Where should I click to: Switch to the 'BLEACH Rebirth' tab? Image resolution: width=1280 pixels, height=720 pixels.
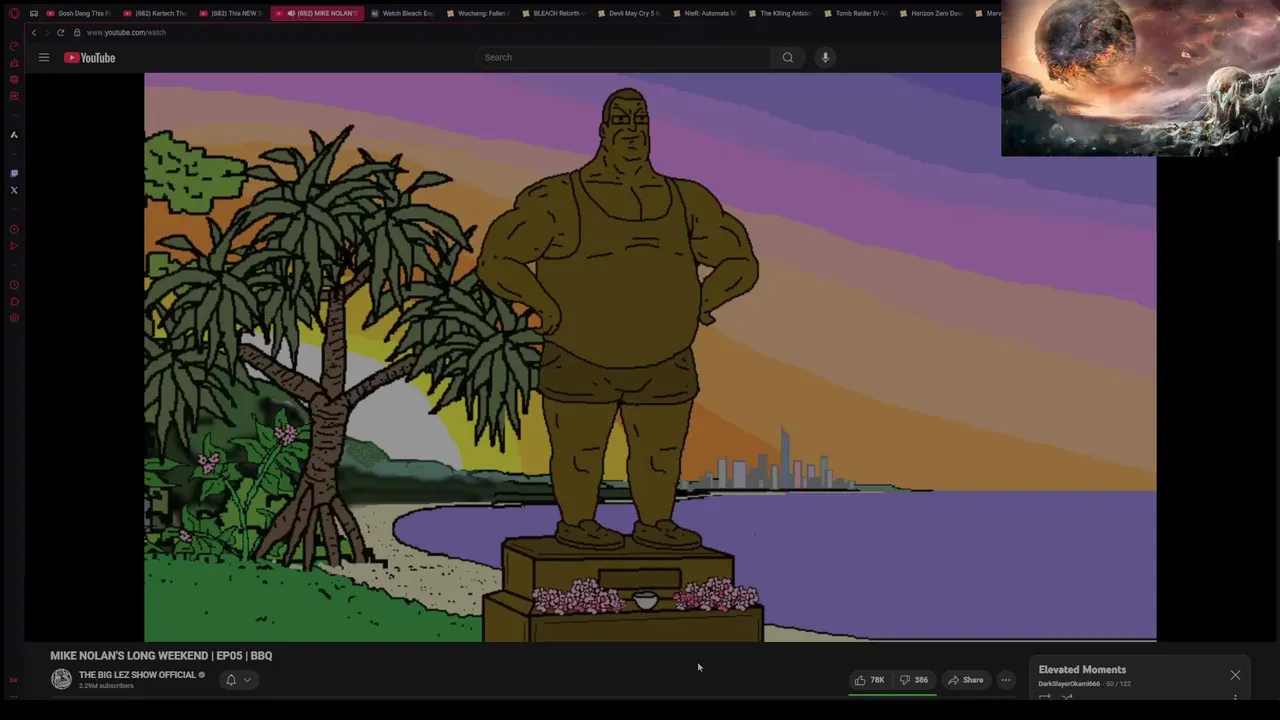(x=554, y=13)
